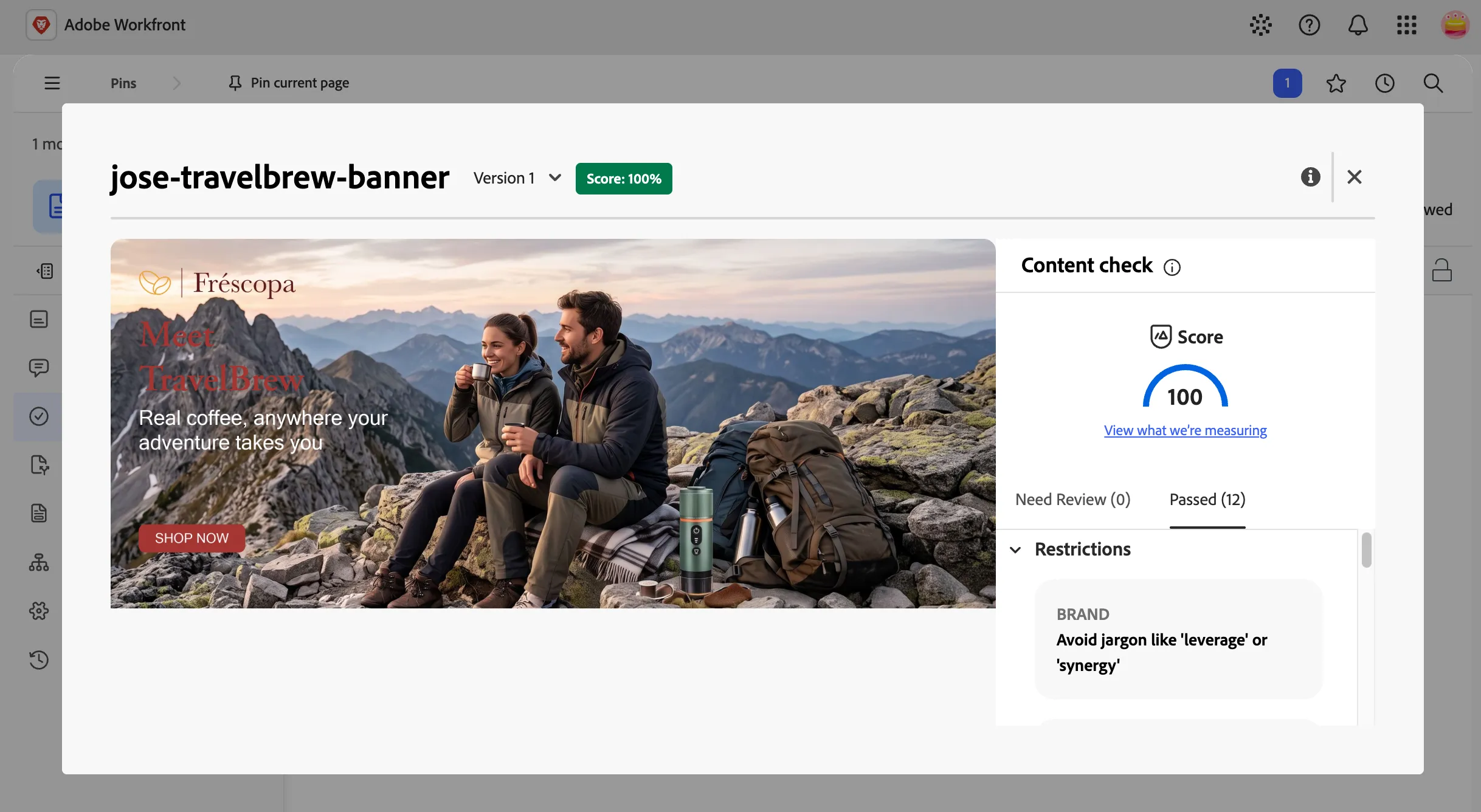Click the document details info icon
Viewport: 1481px width, 812px height.
point(1310,177)
